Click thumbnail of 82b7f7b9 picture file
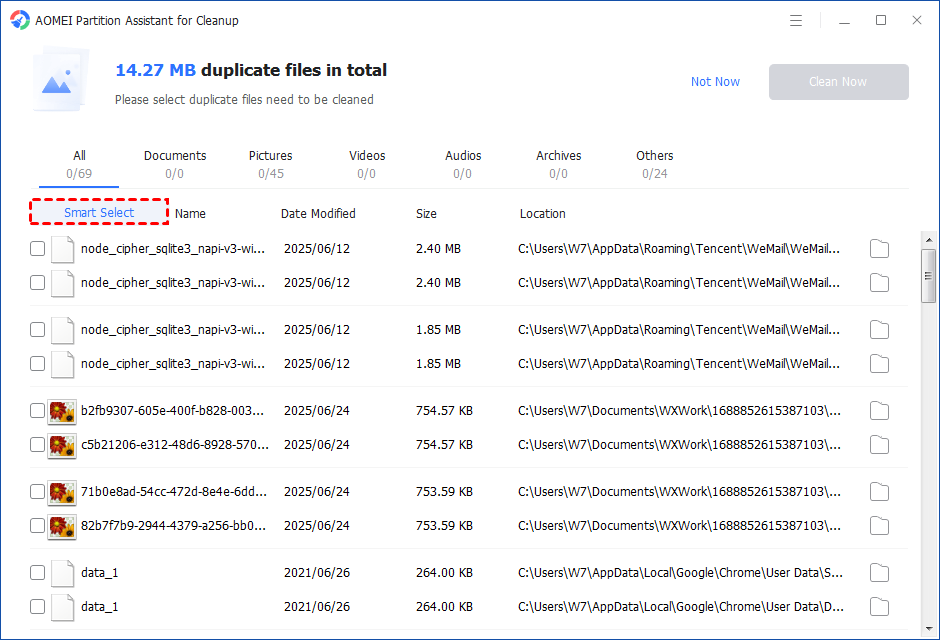The image size is (940, 640). [x=62, y=527]
